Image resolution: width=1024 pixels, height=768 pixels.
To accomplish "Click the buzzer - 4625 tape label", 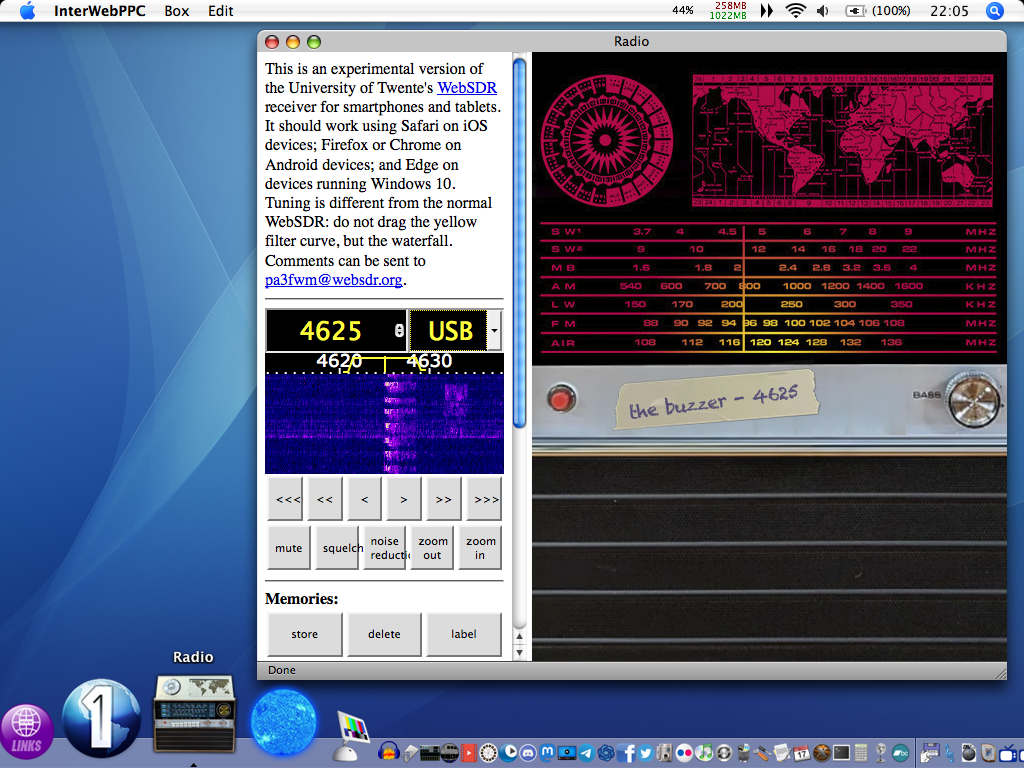I will tap(716, 400).
